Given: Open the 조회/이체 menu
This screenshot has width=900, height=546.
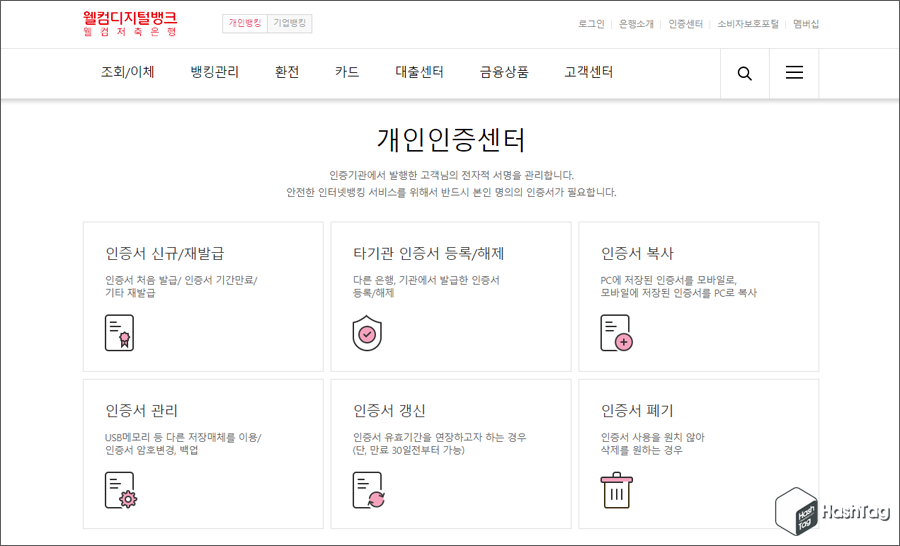Looking at the screenshot, I should (127, 72).
